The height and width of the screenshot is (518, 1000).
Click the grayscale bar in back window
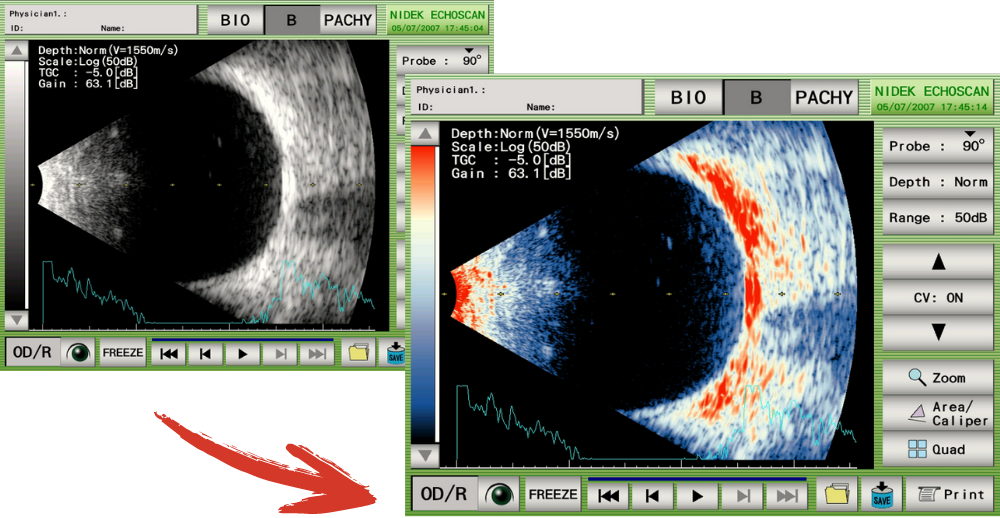[x=15, y=185]
